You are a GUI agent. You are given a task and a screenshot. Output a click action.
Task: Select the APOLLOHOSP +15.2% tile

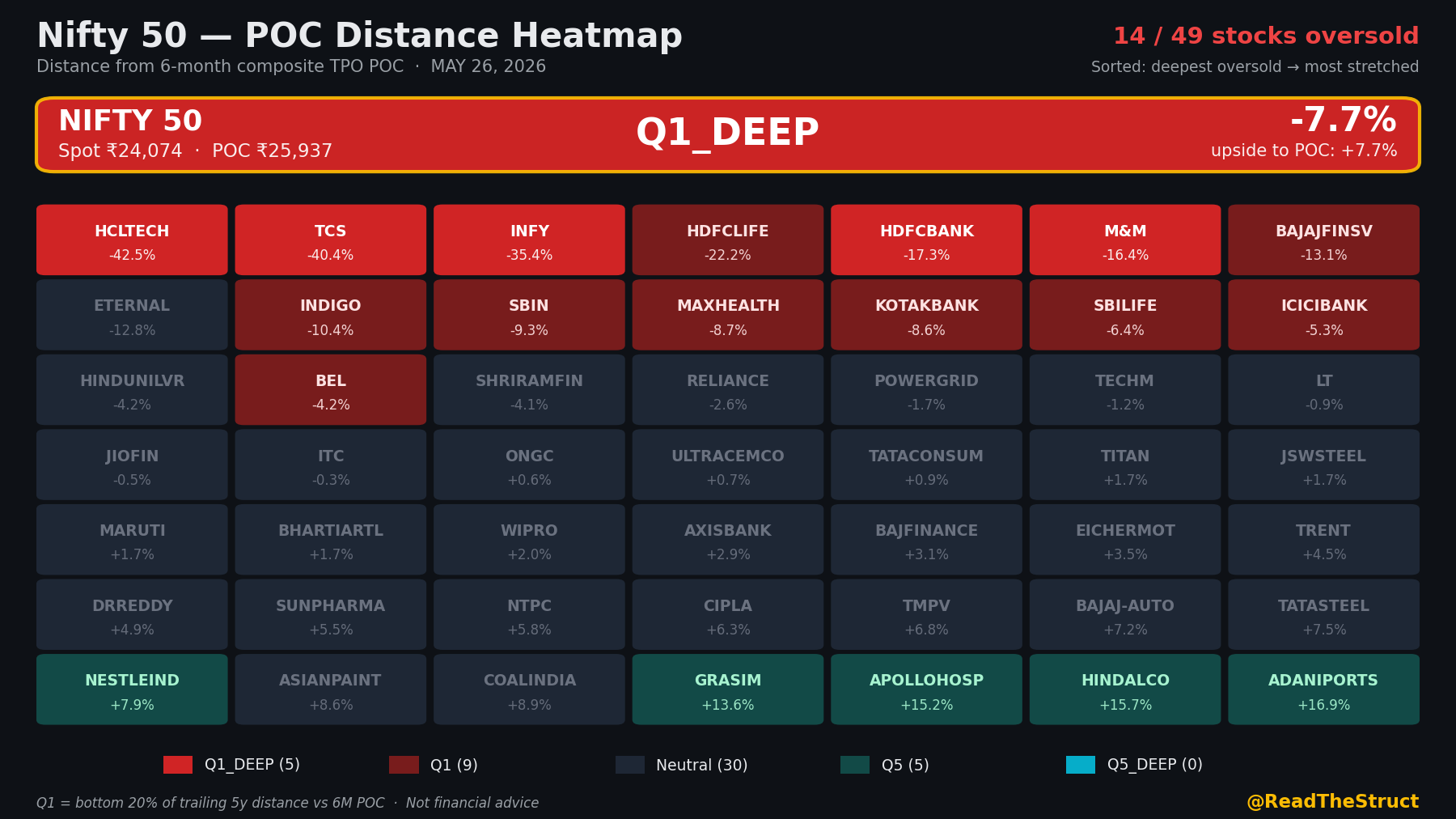[926, 690]
